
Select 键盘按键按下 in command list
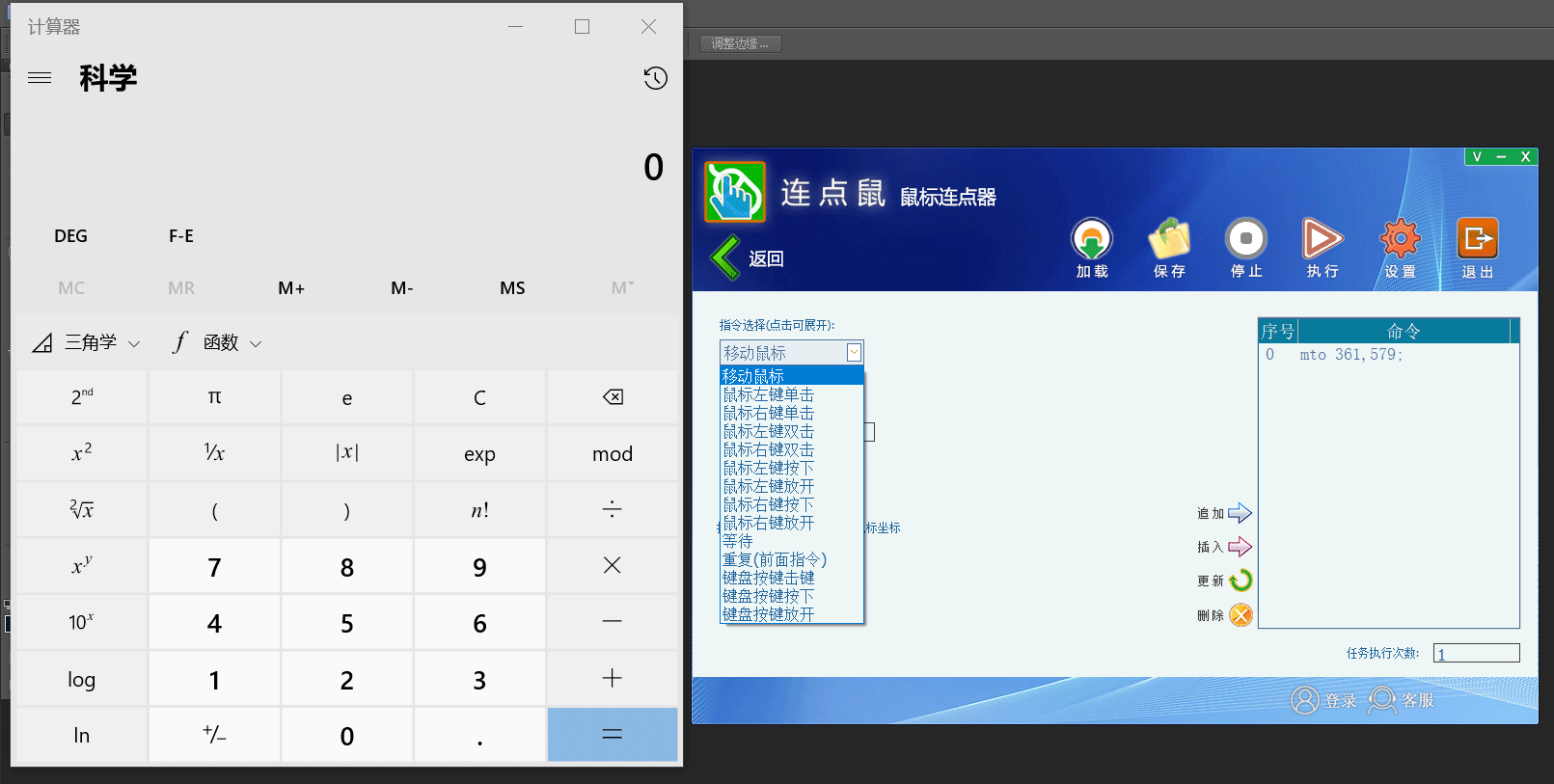pos(792,596)
